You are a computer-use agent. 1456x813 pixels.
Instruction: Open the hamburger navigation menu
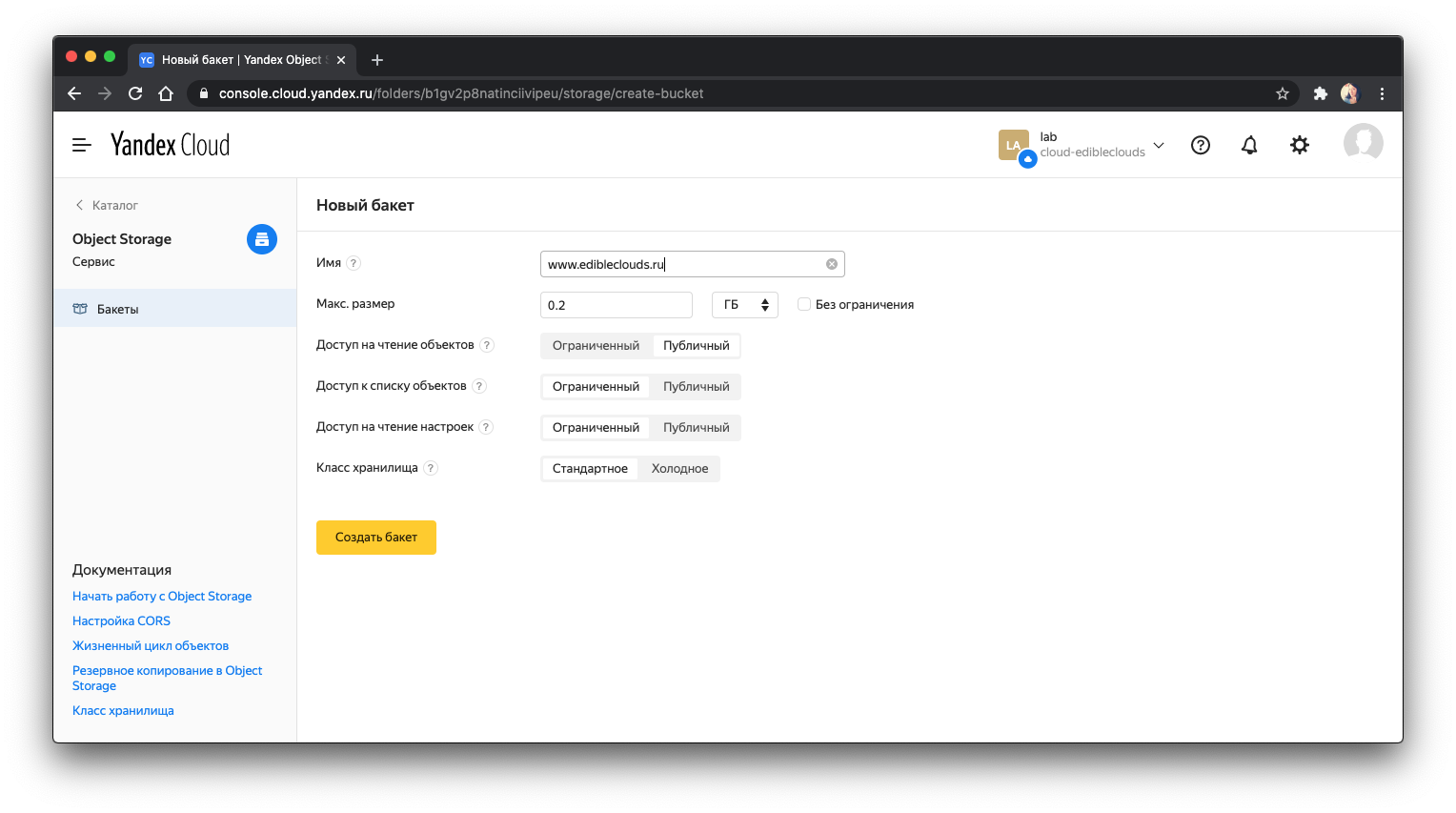[x=82, y=145]
